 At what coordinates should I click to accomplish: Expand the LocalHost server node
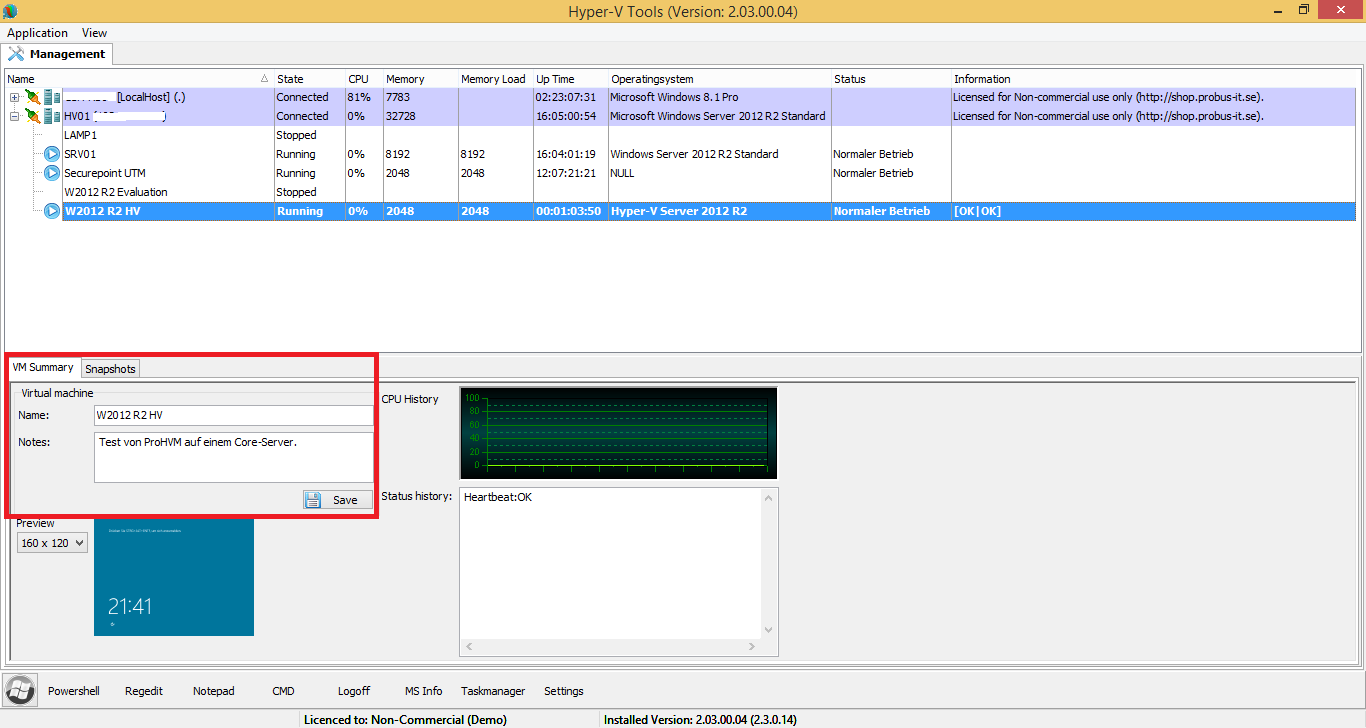point(14,97)
